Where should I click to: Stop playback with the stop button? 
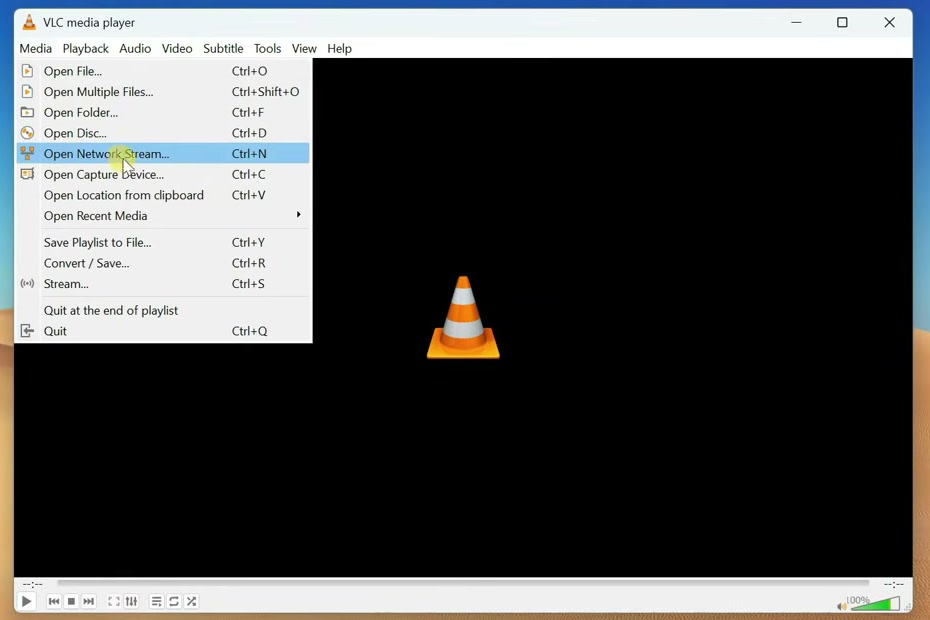coord(71,602)
